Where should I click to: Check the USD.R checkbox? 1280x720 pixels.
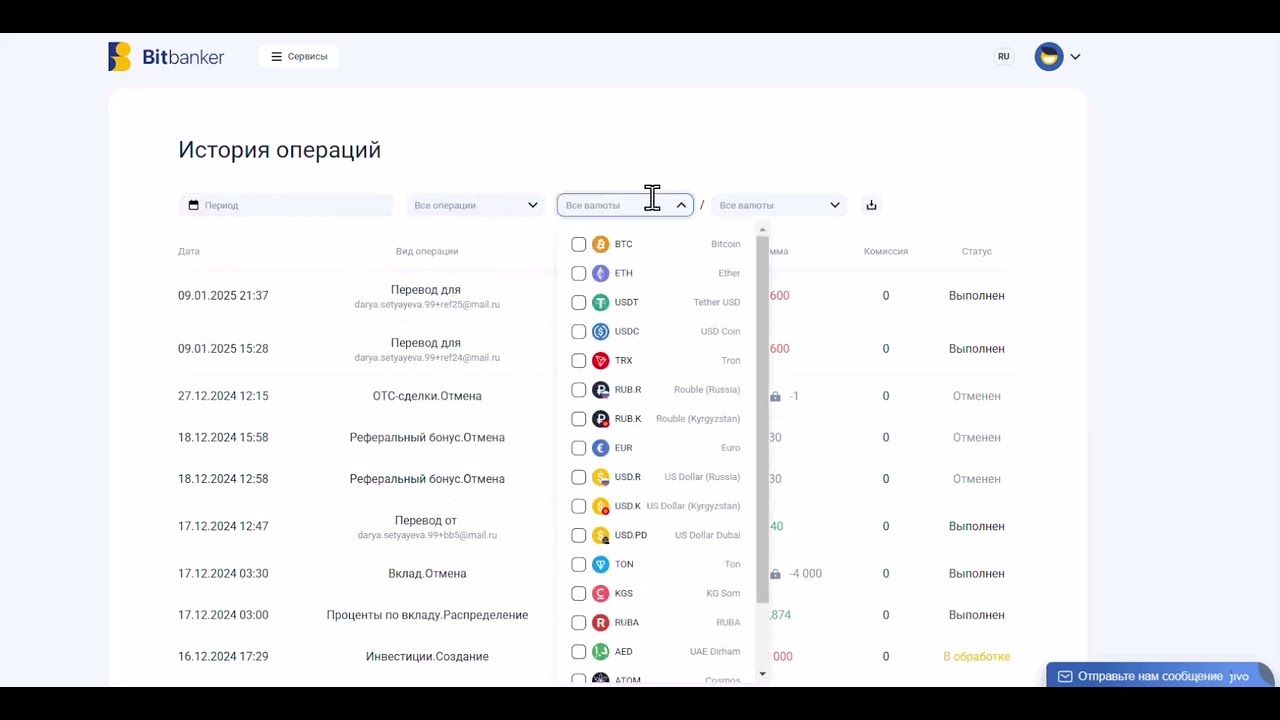579,477
